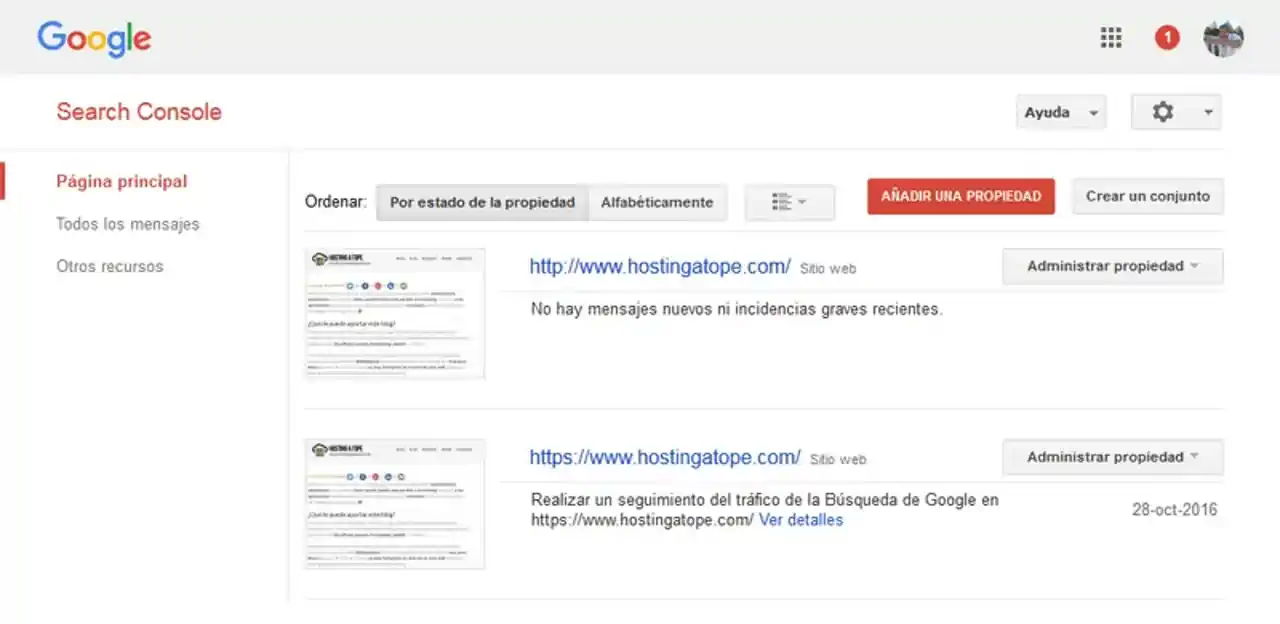Click the Añadir una propiedad button
The height and width of the screenshot is (624, 1280).
point(961,196)
